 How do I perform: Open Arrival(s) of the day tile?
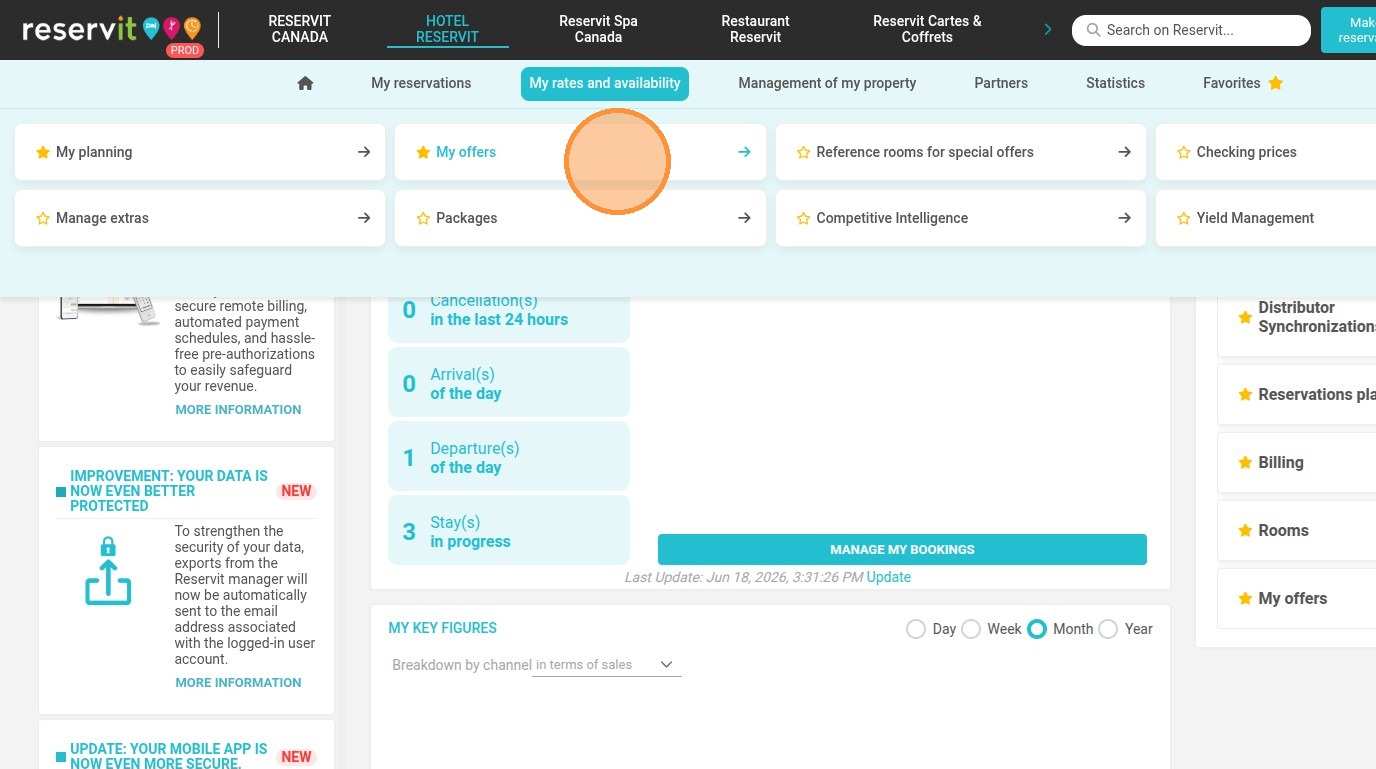pos(509,383)
